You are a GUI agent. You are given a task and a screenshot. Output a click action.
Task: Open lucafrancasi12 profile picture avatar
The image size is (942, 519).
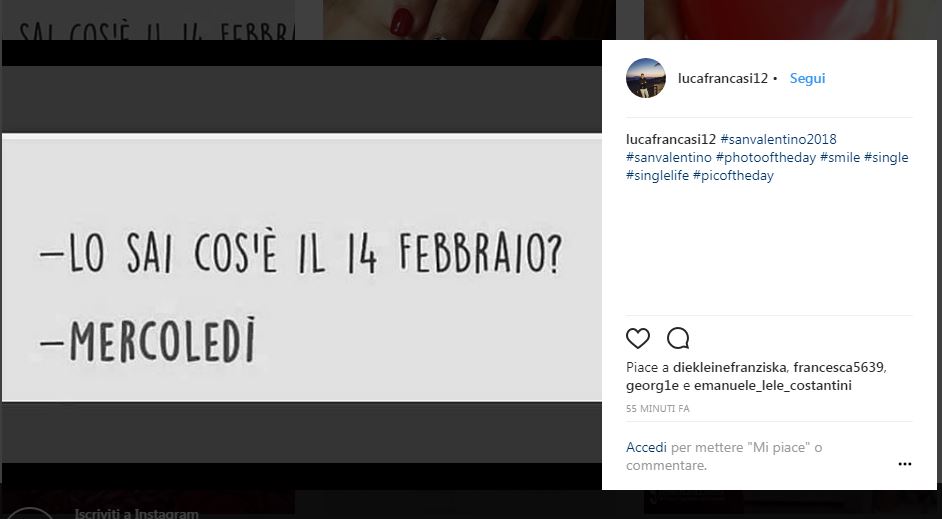[646, 78]
